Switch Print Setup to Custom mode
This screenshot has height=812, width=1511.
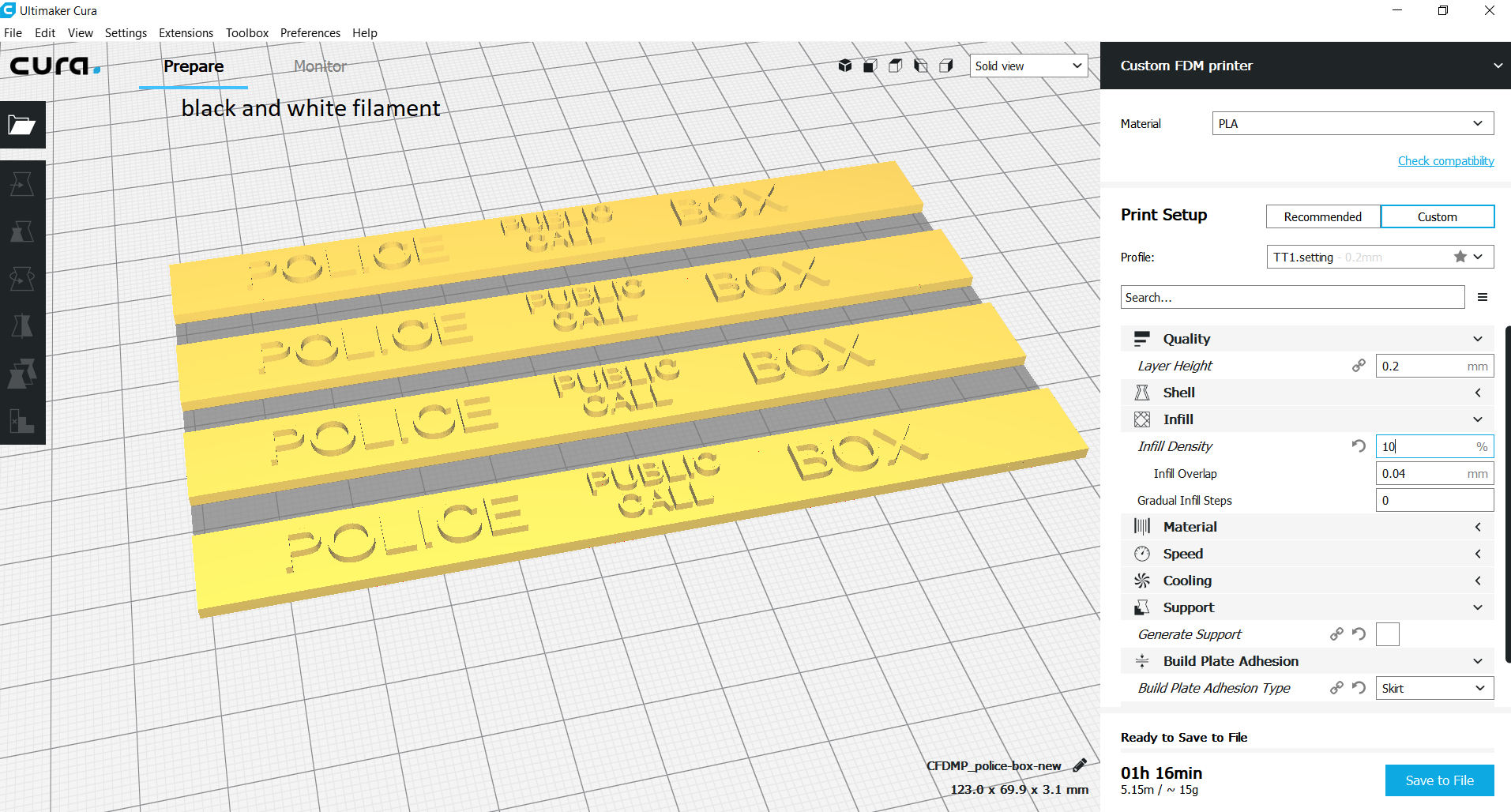tap(1438, 216)
